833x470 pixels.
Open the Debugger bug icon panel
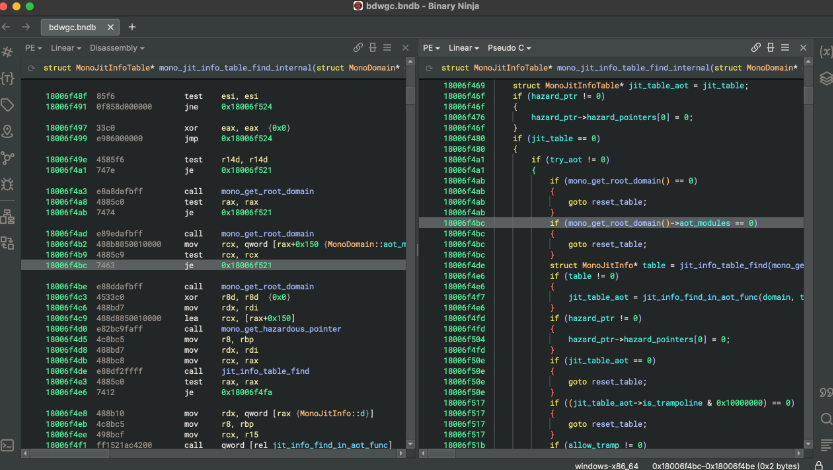point(8,184)
